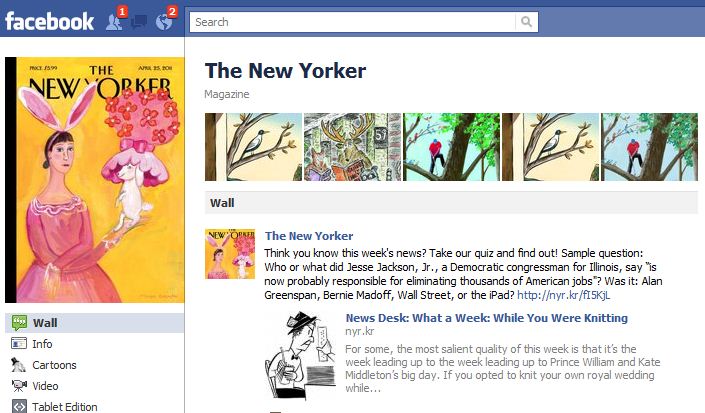Click the search magnifying glass button
Screen dimensions: 705x413
[526, 22]
